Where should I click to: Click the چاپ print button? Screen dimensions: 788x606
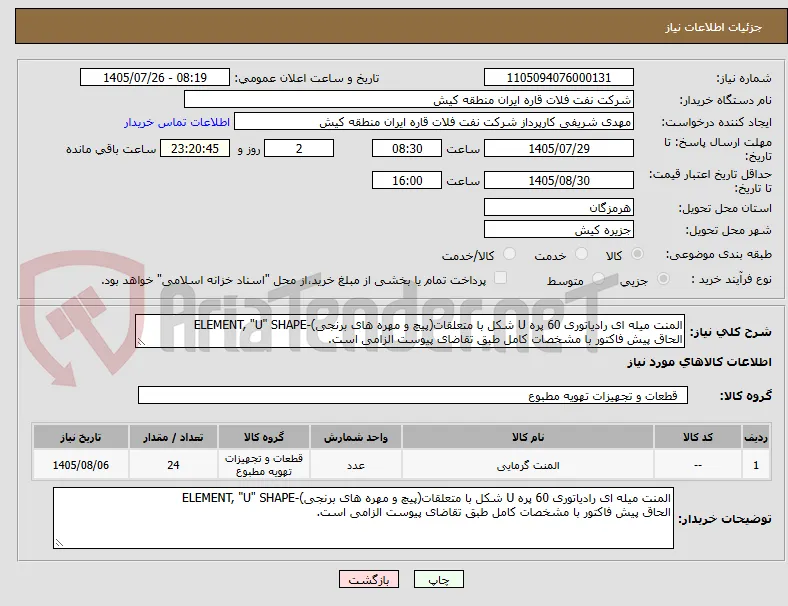(x=439, y=579)
